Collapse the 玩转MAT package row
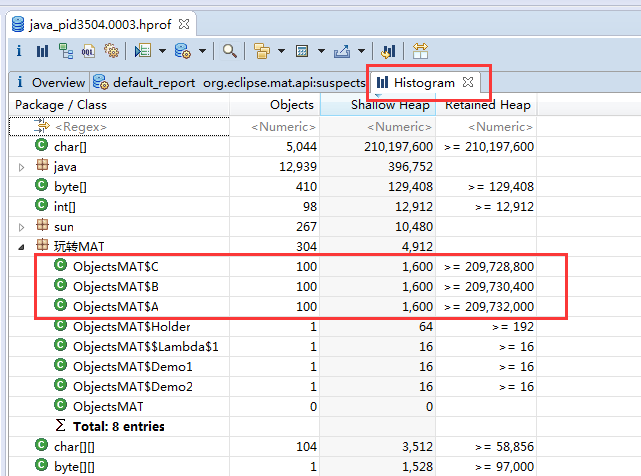Viewport: 641px width, 476px height. tap(21, 247)
